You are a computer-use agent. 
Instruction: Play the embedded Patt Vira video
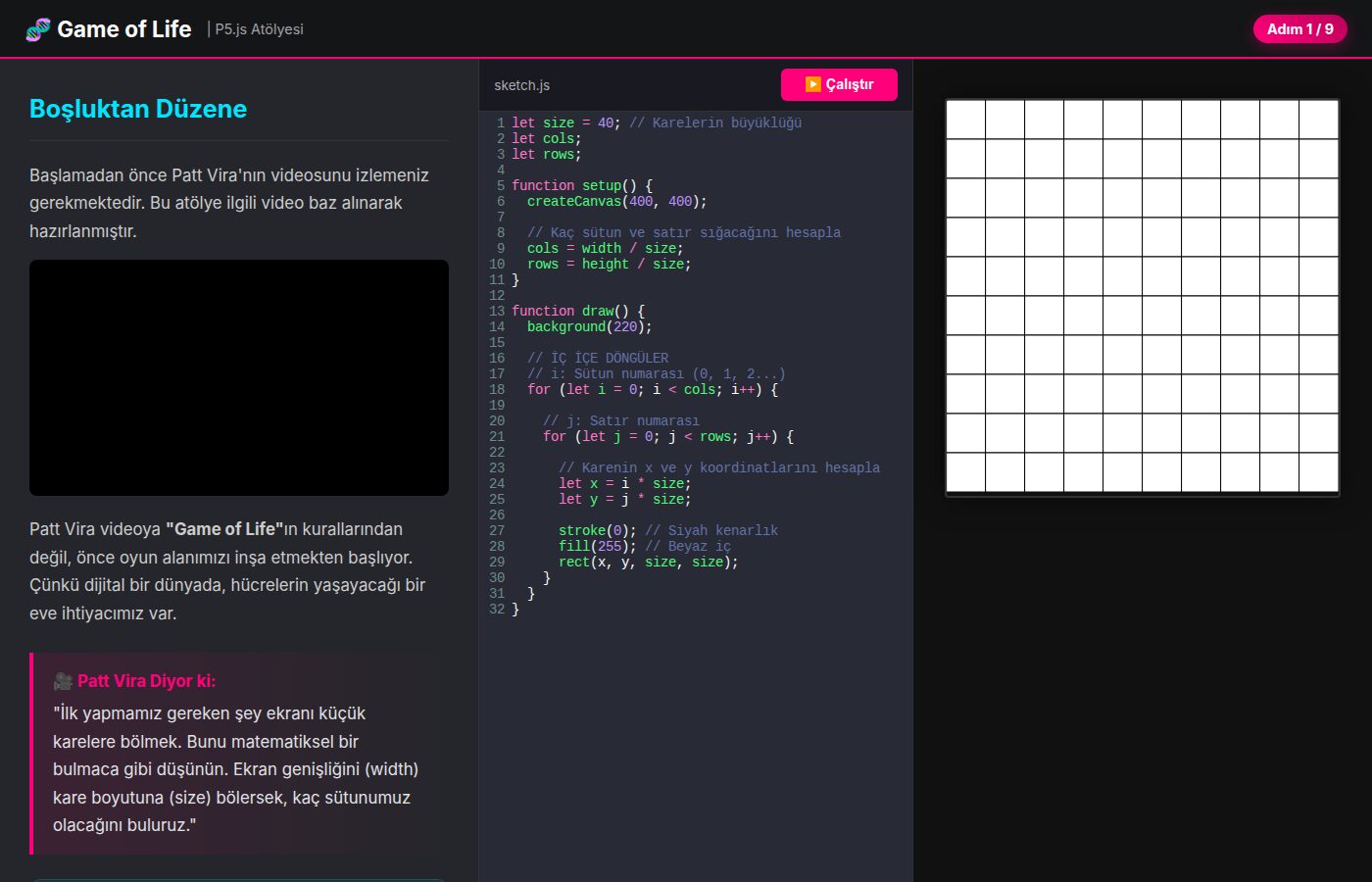tap(239, 377)
